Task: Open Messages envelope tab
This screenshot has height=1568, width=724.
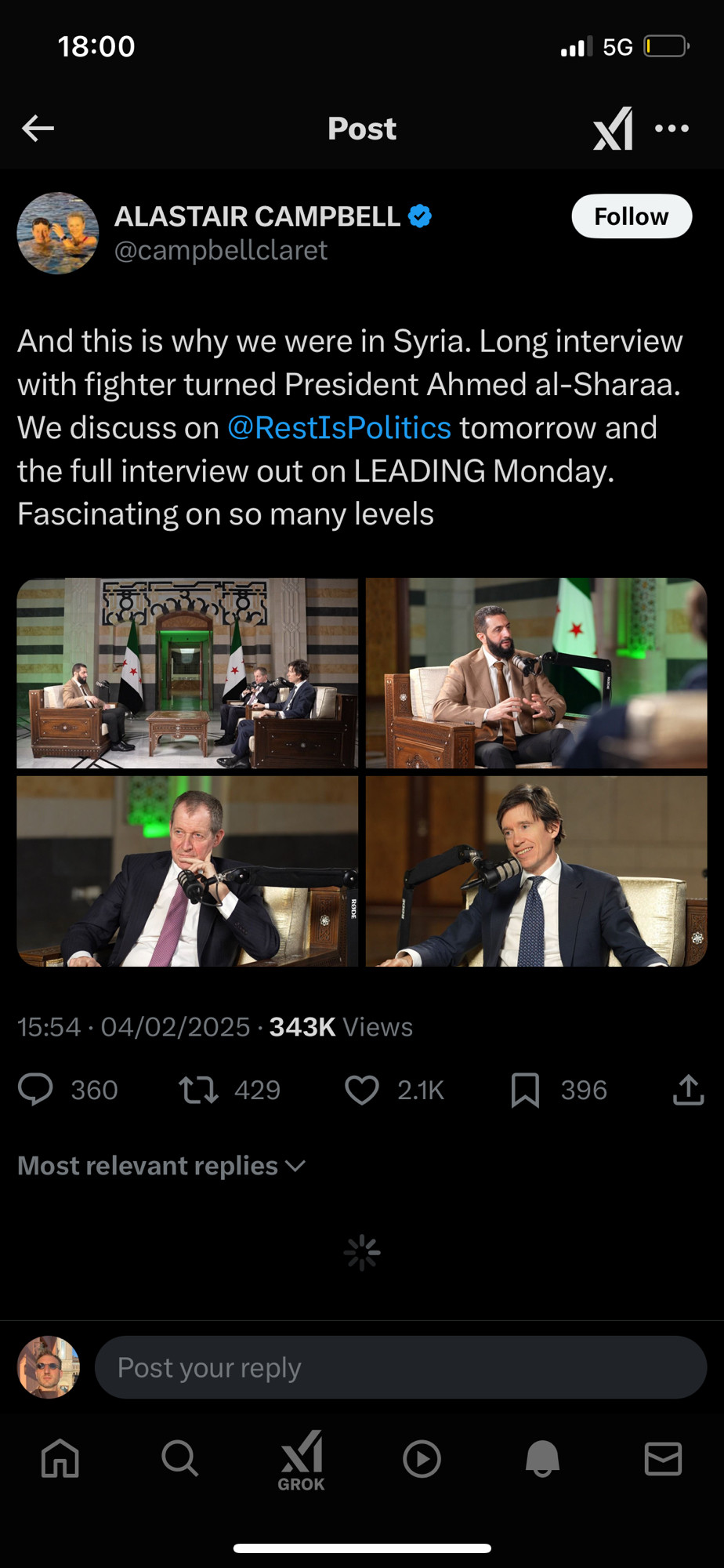Action: tap(663, 1459)
